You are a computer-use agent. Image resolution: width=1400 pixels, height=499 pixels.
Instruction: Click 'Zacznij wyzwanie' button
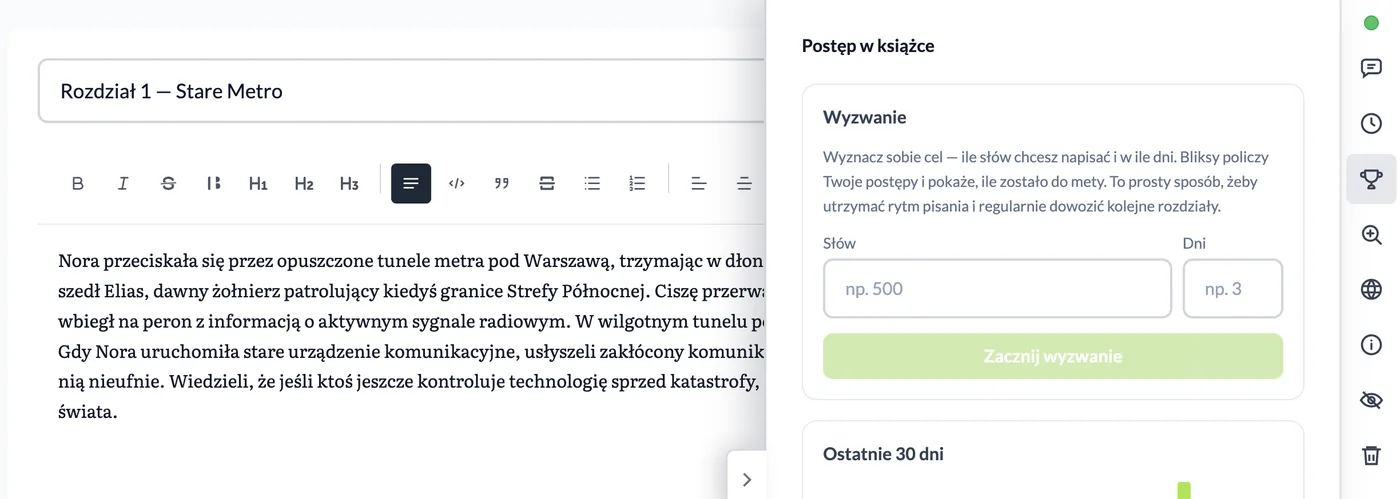(1053, 356)
